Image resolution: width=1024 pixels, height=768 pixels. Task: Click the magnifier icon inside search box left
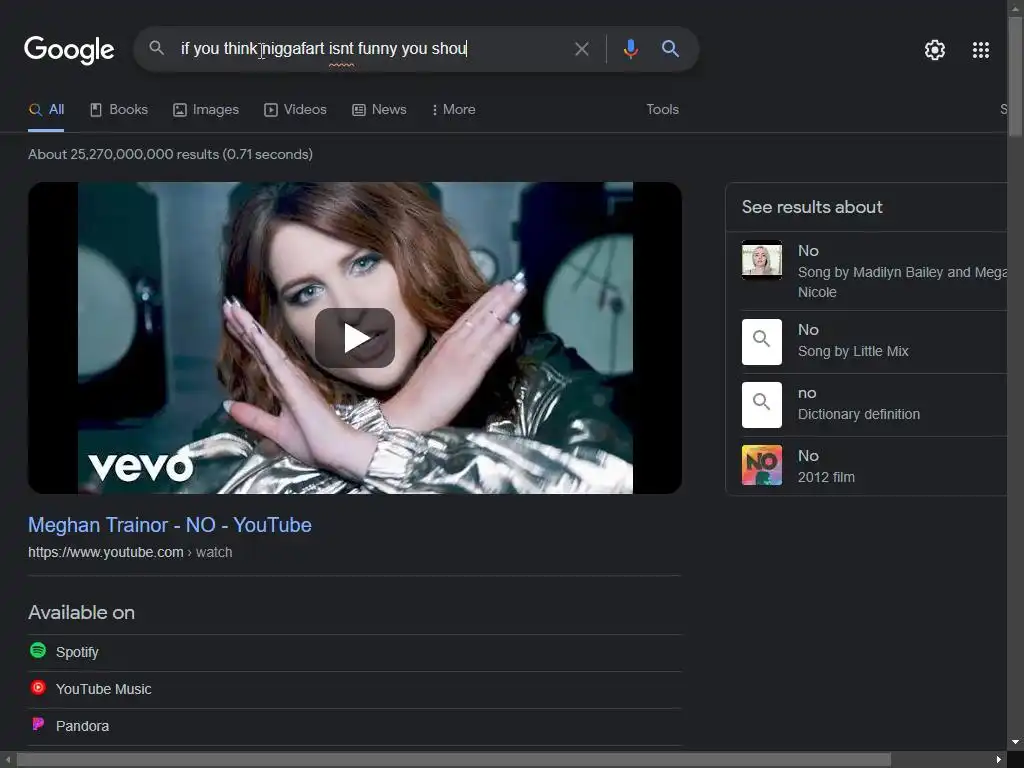[156, 48]
